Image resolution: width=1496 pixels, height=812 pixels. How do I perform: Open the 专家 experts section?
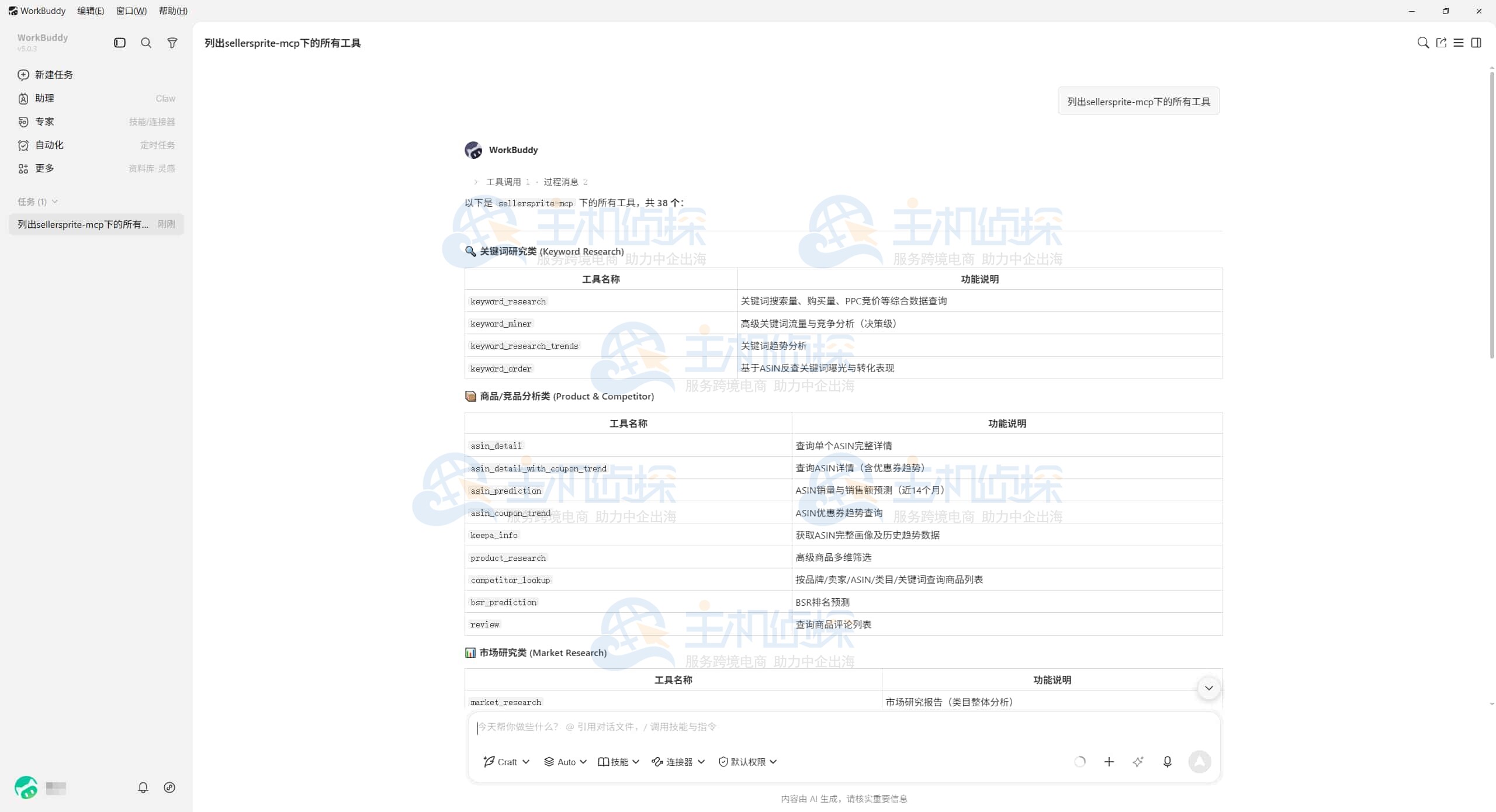pyautogui.click(x=96, y=122)
